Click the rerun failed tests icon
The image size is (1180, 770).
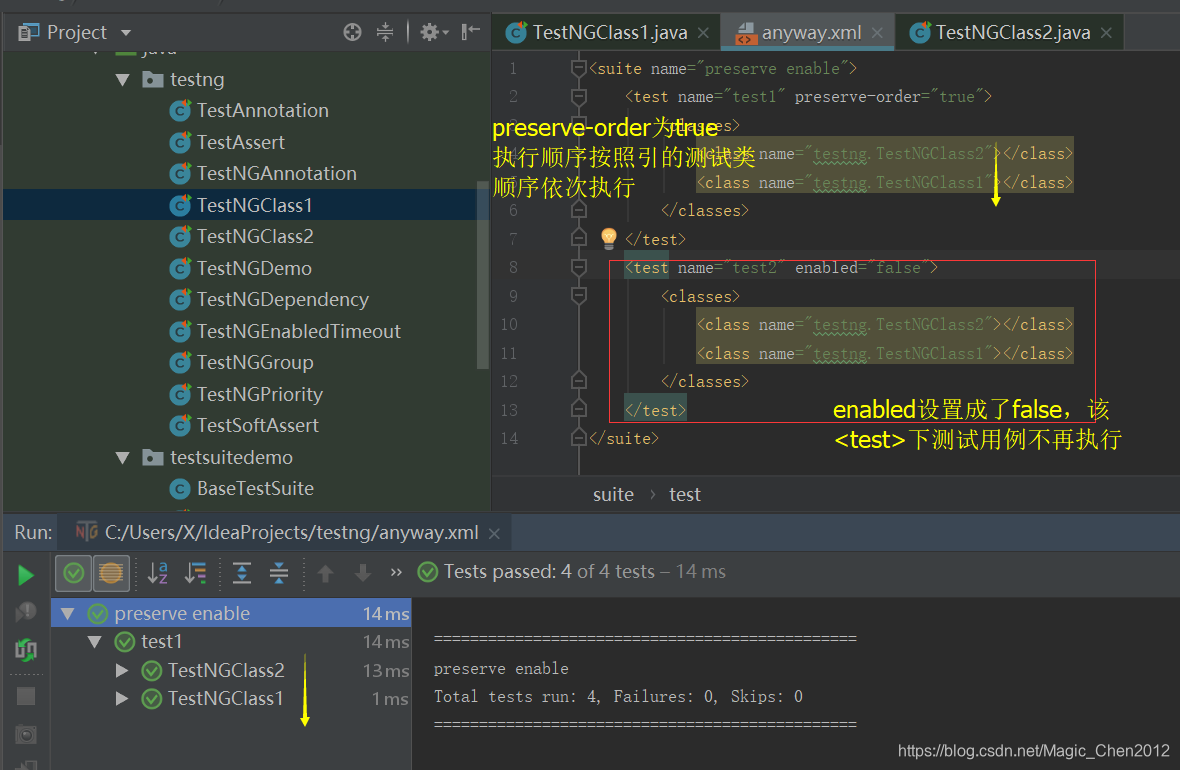[25, 612]
